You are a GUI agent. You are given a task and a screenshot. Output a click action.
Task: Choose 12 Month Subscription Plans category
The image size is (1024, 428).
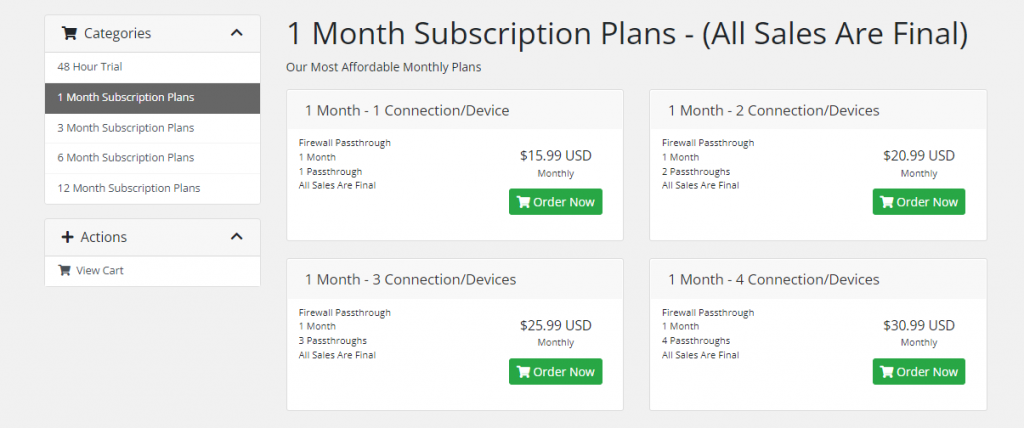pyautogui.click(x=129, y=188)
